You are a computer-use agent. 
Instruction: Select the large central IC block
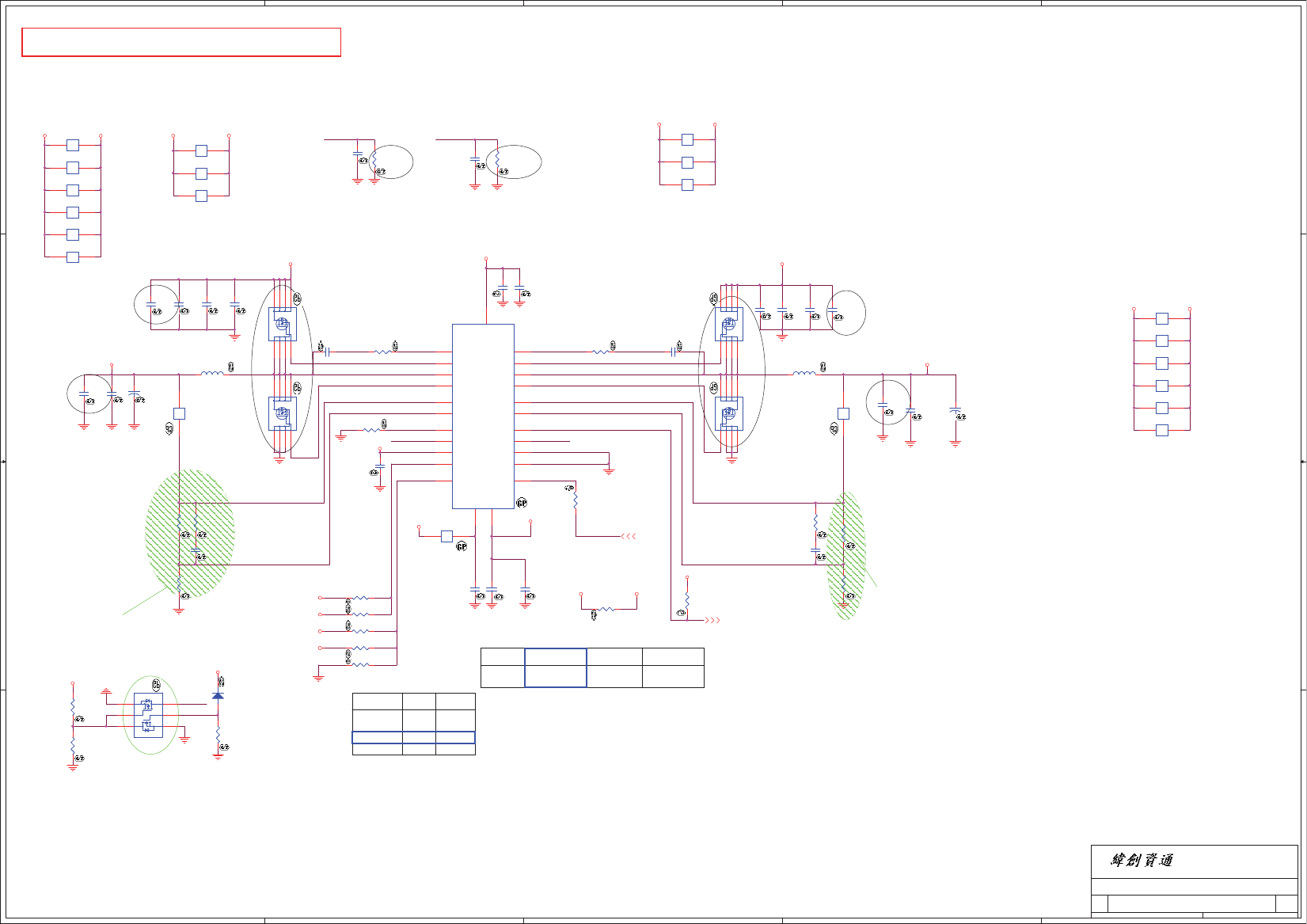point(483,416)
